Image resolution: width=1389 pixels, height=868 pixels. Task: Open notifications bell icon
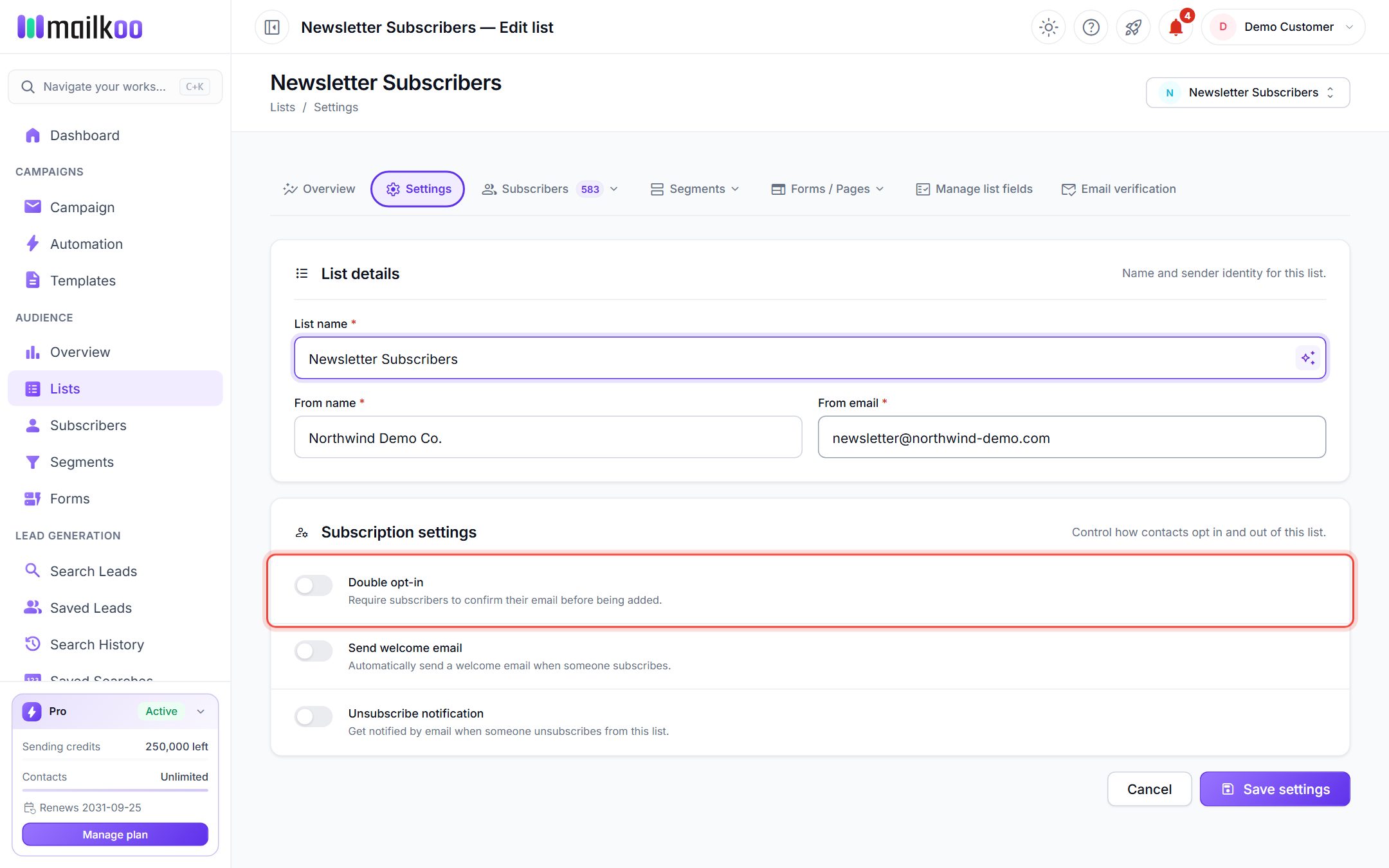tap(1176, 27)
